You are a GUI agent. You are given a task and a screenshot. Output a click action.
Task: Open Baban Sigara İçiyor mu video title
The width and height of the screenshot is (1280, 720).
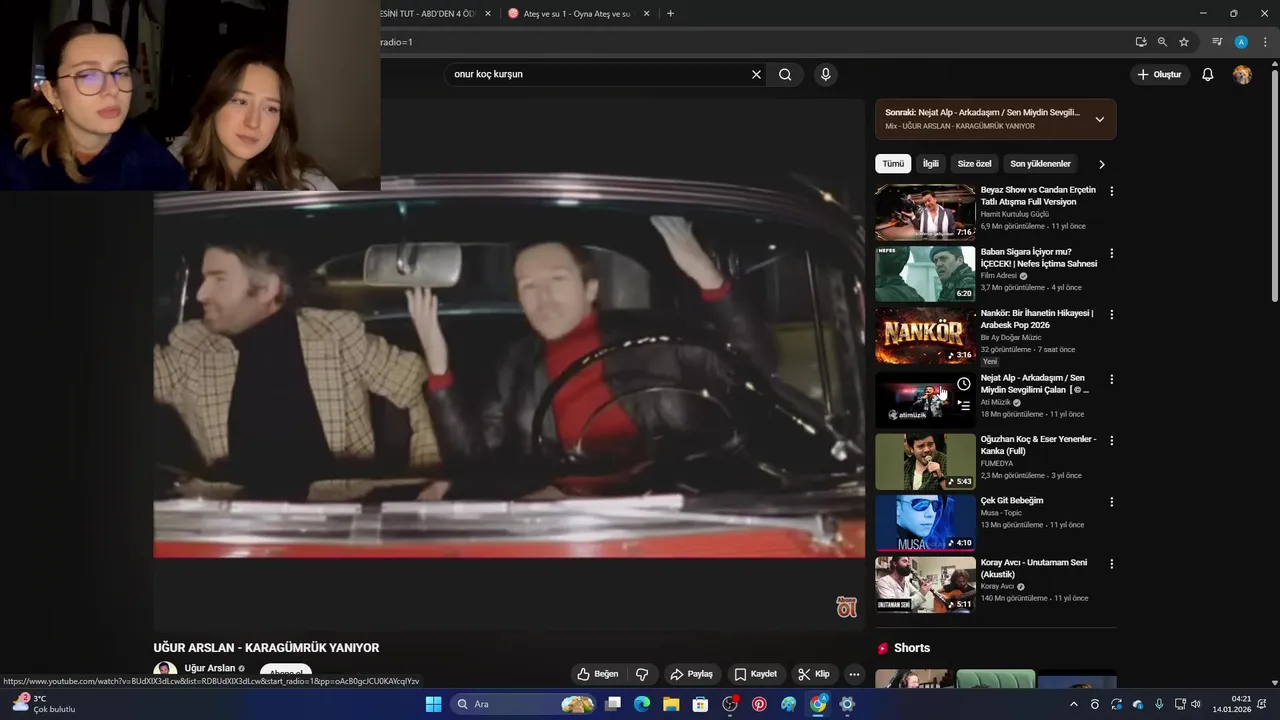(x=1038, y=258)
